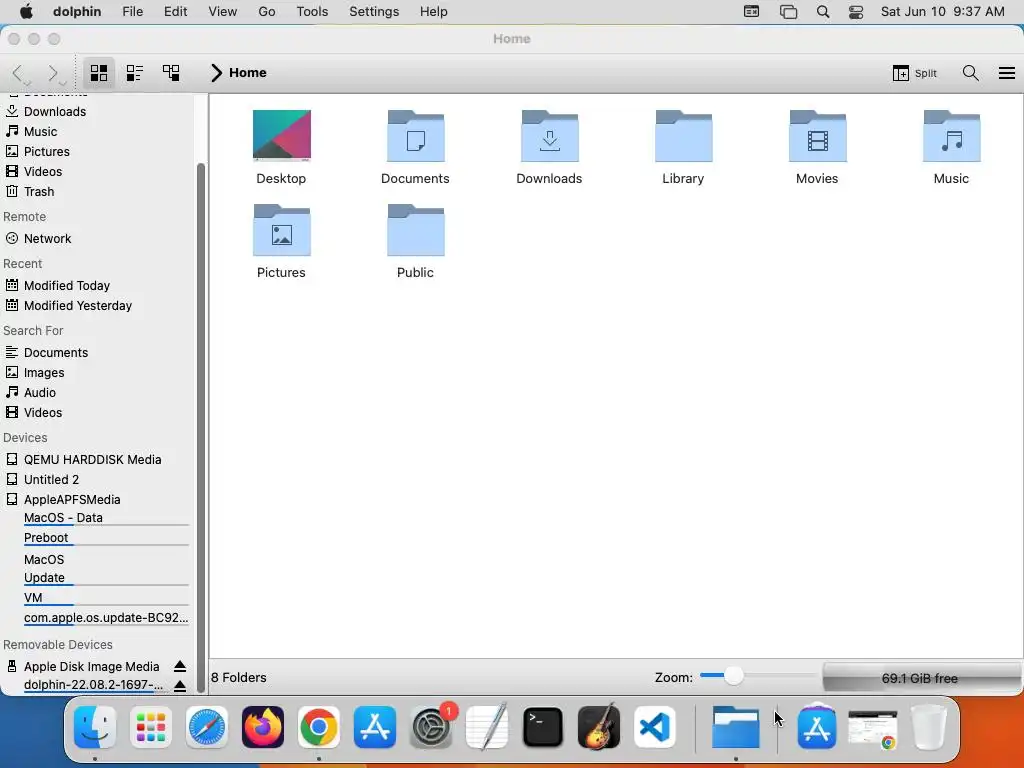Switch to Details tree view mode
The image size is (1024, 768).
[x=171, y=72]
